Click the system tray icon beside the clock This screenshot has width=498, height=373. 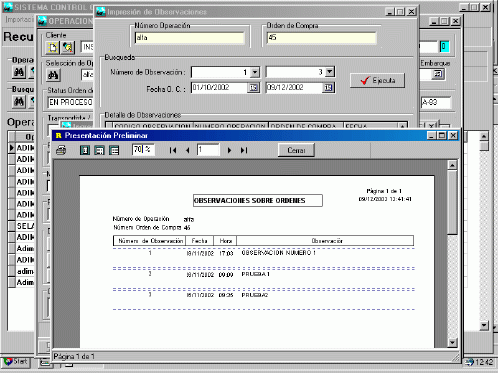click(470, 362)
